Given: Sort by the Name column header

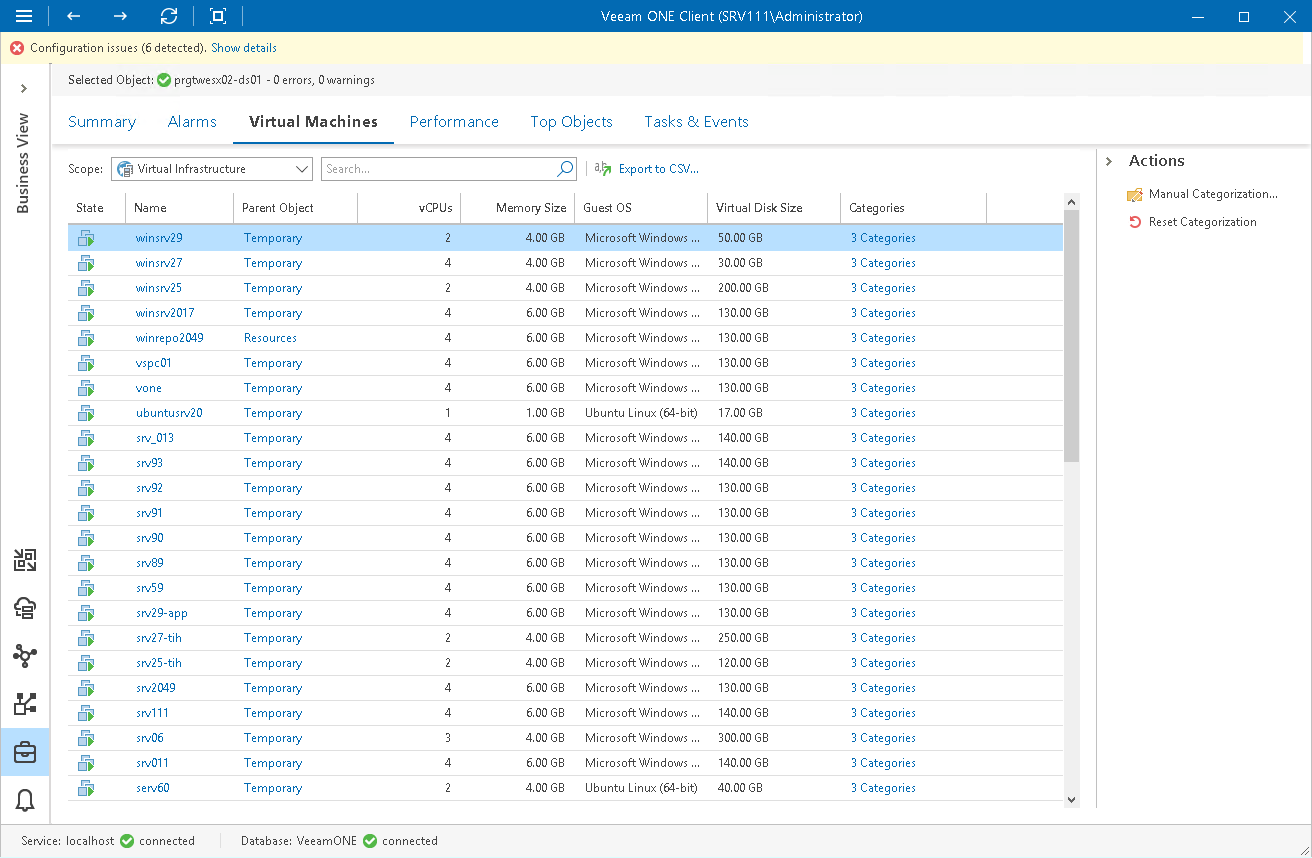Looking at the screenshot, I should 179,208.
